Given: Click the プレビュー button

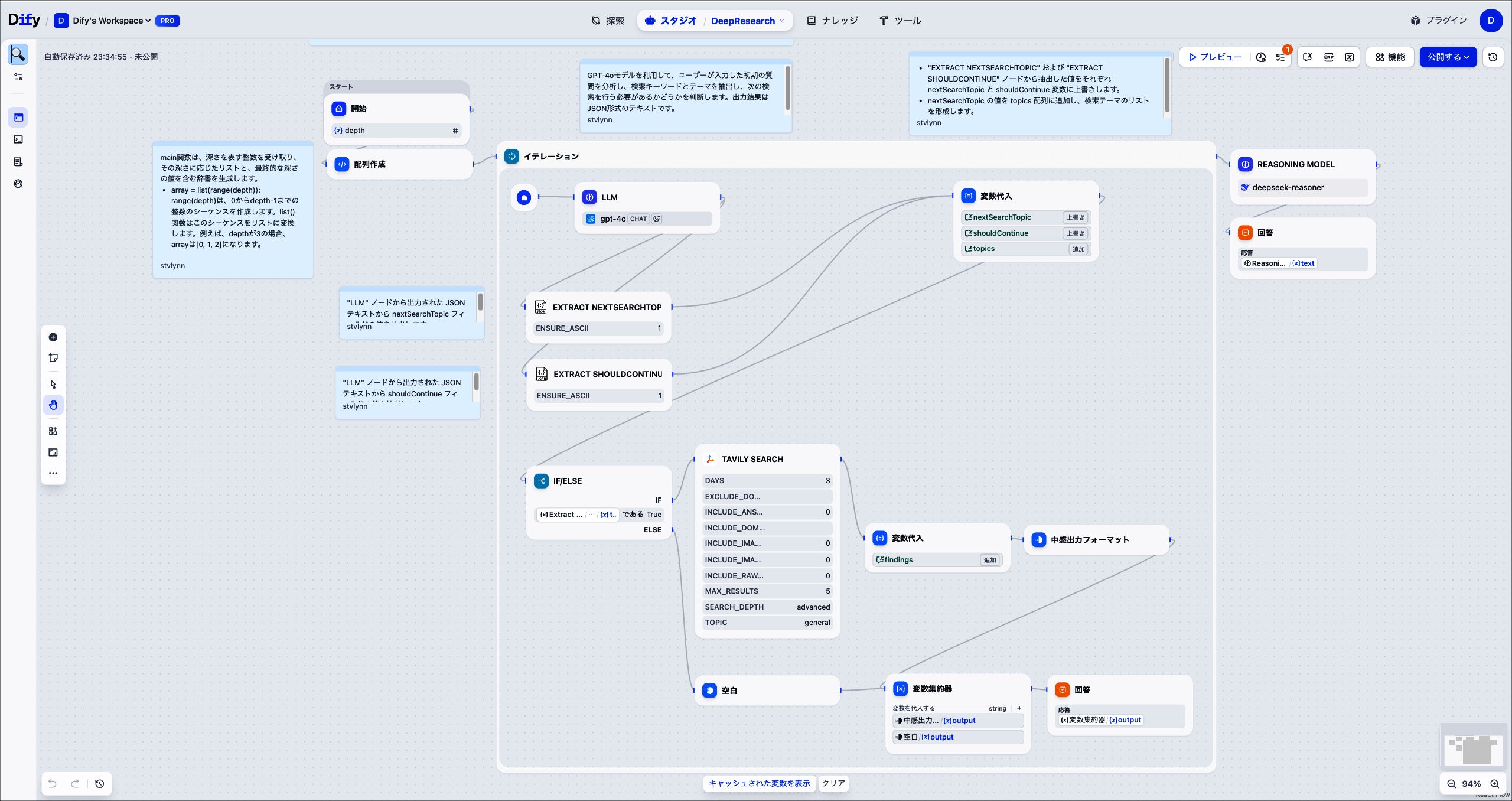Looking at the screenshot, I should pos(1215,57).
